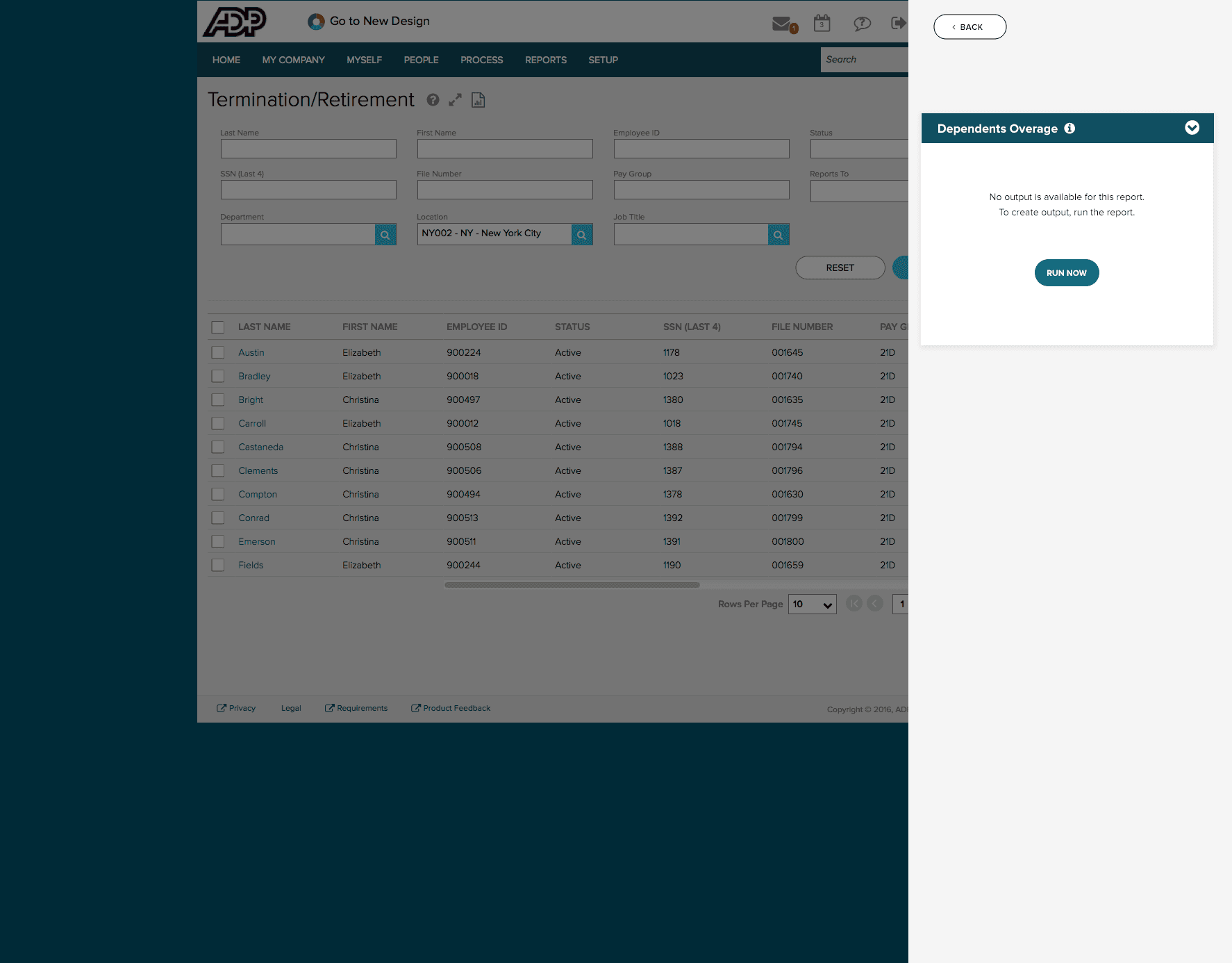Click the Privacy external link icon
Viewport: 1232px width, 963px height.
pyautogui.click(x=222, y=708)
